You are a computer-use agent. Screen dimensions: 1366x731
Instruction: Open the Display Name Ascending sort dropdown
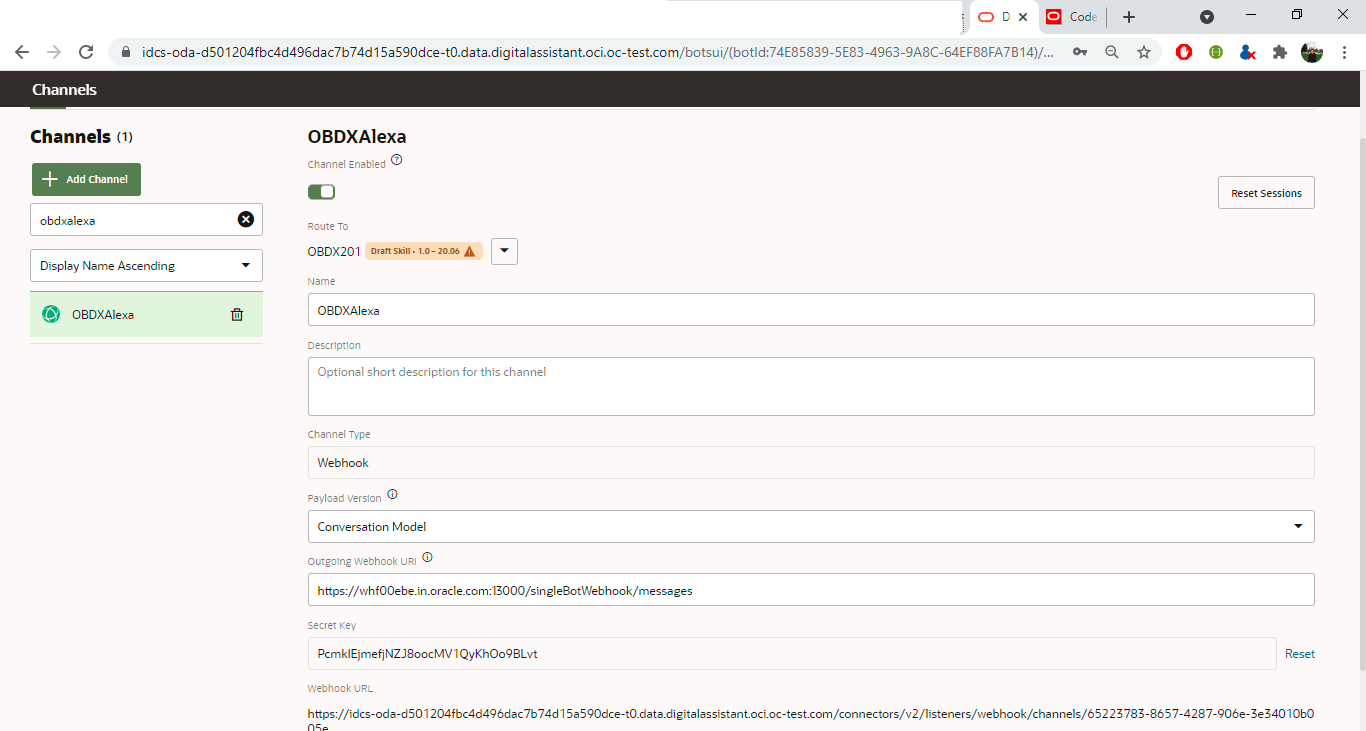(x=146, y=266)
